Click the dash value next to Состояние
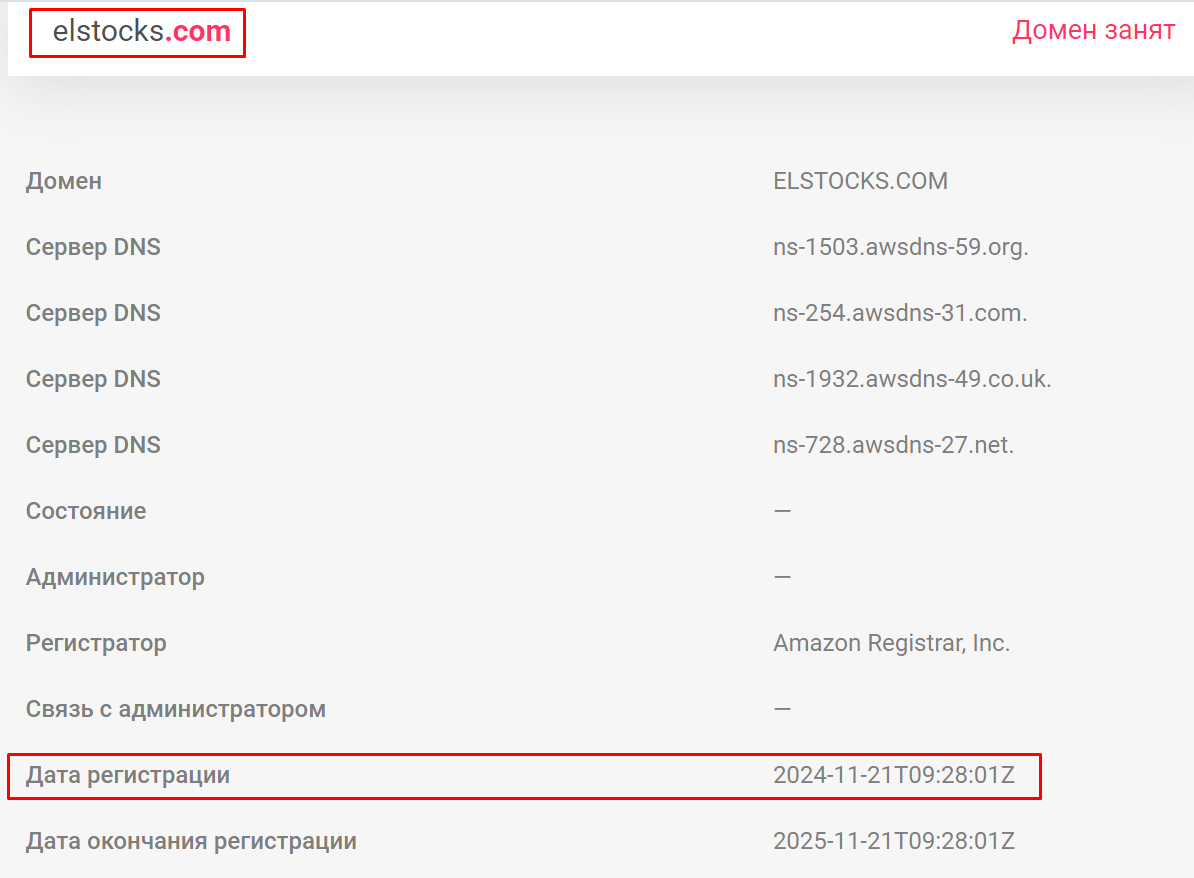Viewport: 1194px width, 878px height. coord(782,511)
